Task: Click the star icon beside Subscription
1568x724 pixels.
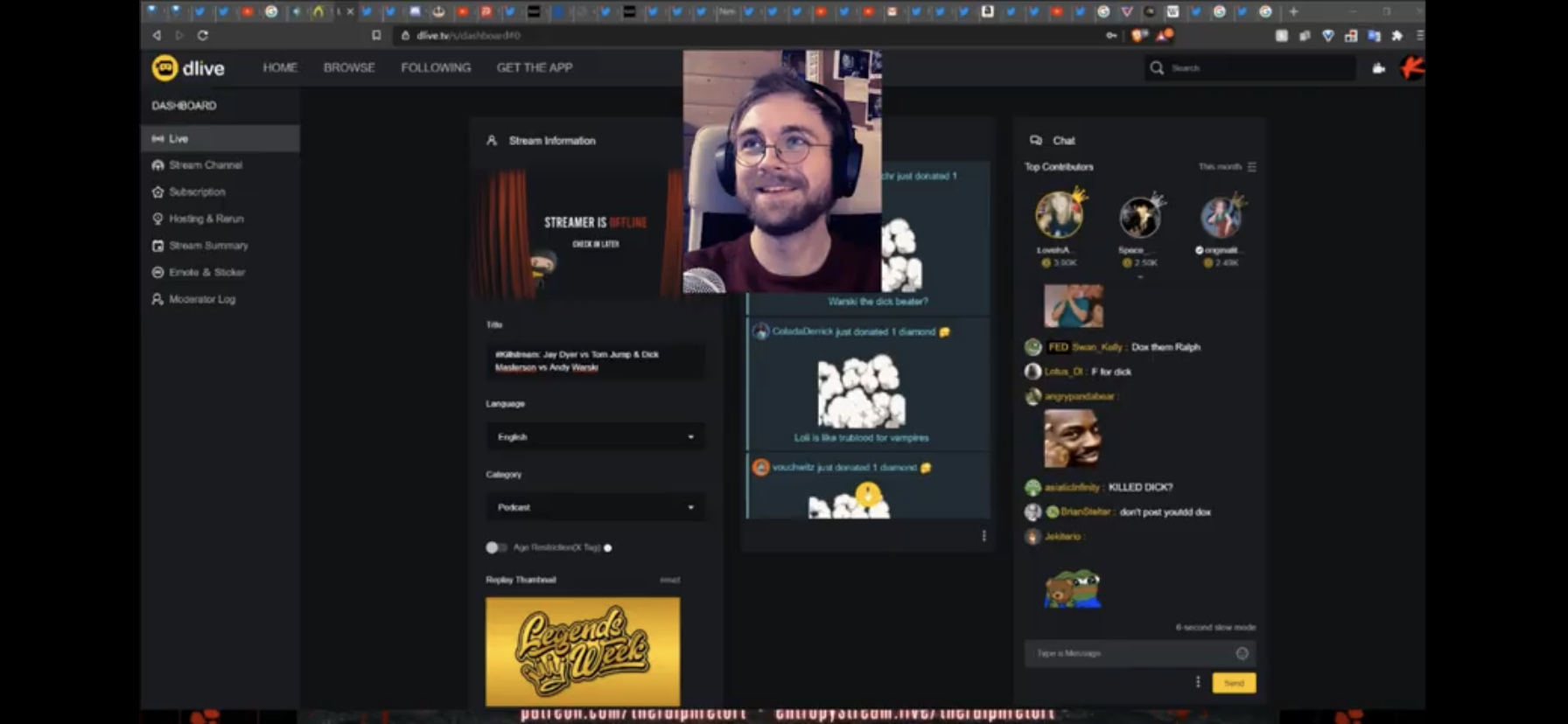Action: 157,191
